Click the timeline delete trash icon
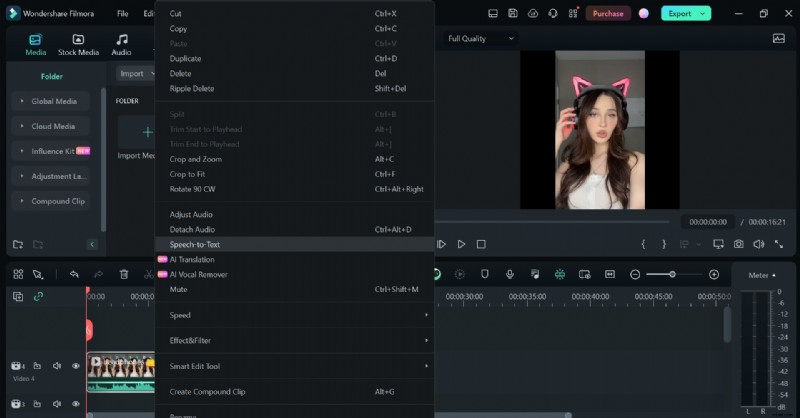The width and height of the screenshot is (800, 418). (x=124, y=275)
